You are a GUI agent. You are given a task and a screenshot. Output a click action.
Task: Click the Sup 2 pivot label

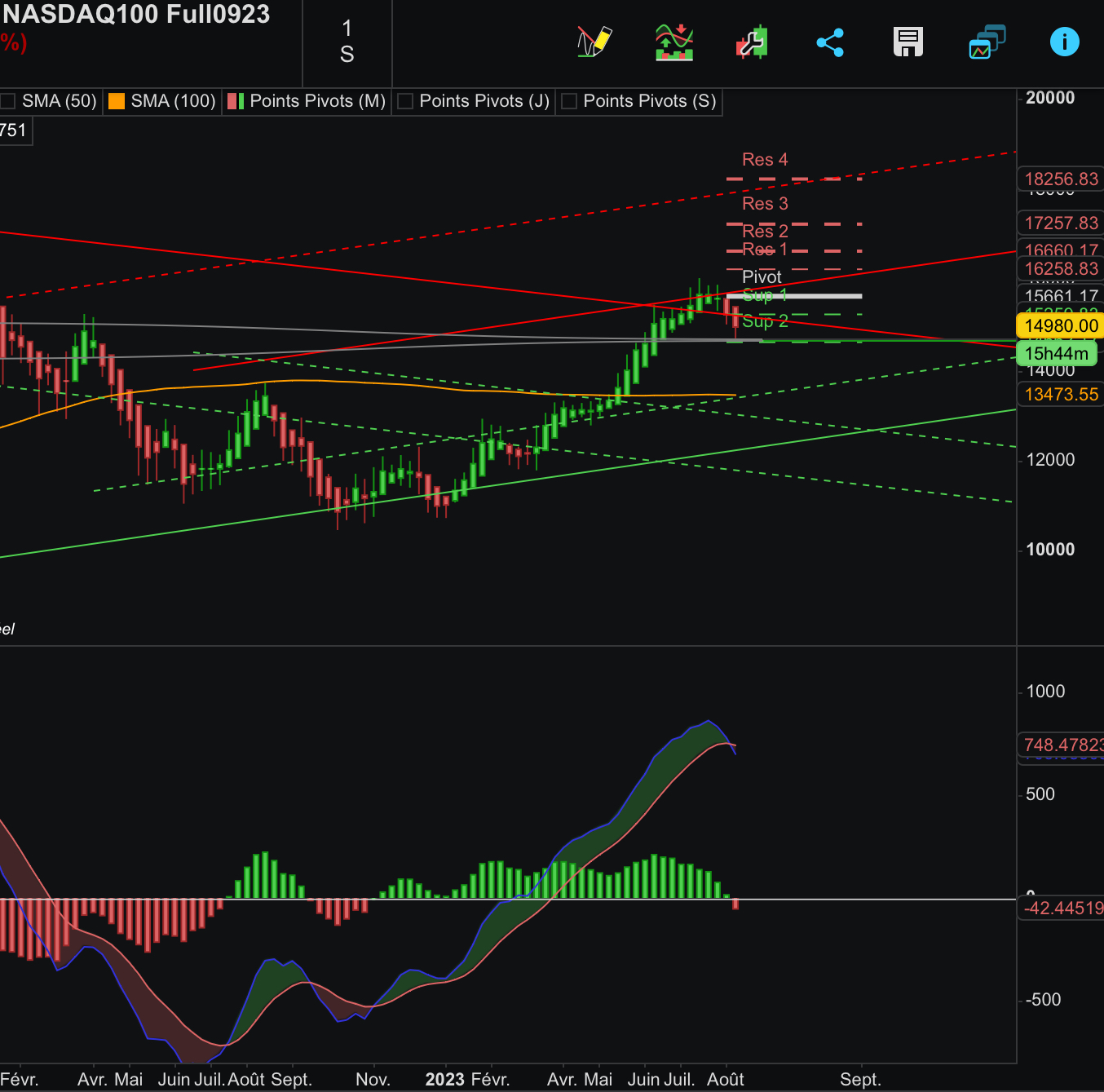[765, 321]
